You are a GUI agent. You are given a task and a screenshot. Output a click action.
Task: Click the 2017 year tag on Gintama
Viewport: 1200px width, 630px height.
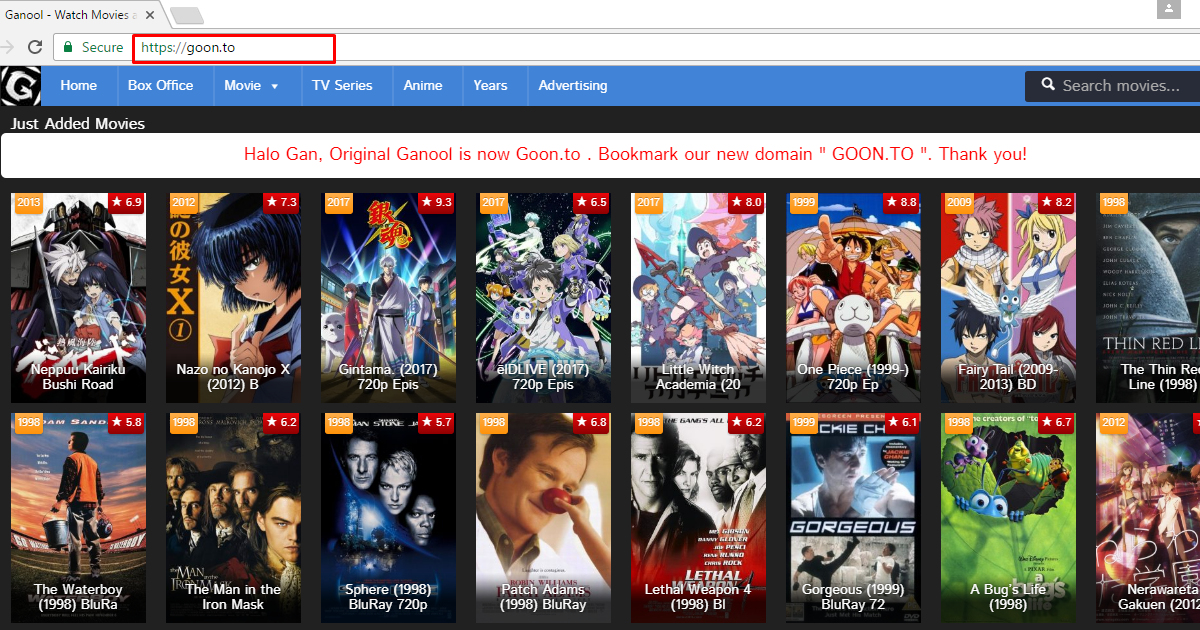point(338,202)
